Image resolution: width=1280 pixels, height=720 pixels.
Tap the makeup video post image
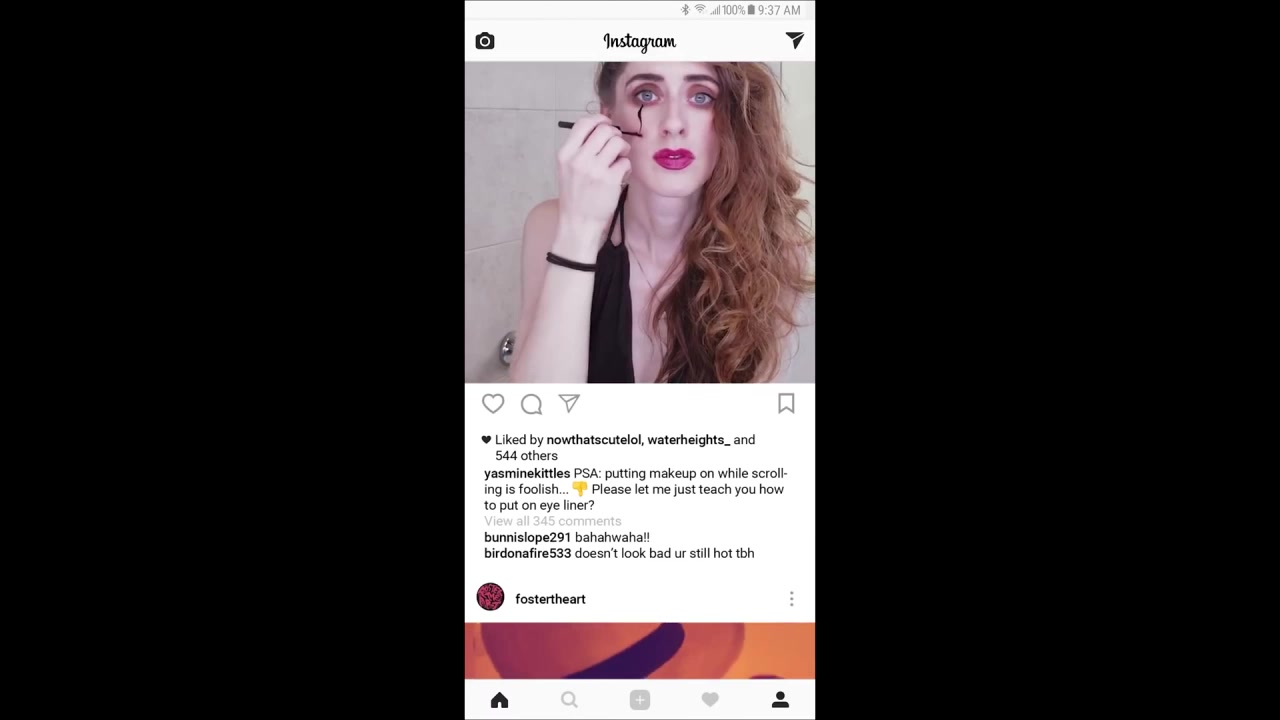coord(640,222)
